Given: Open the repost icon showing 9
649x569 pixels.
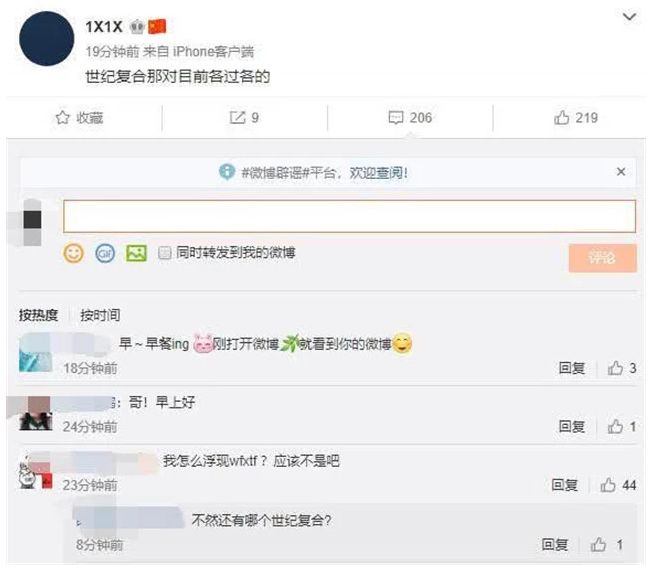Looking at the screenshot, I should 244,118.
